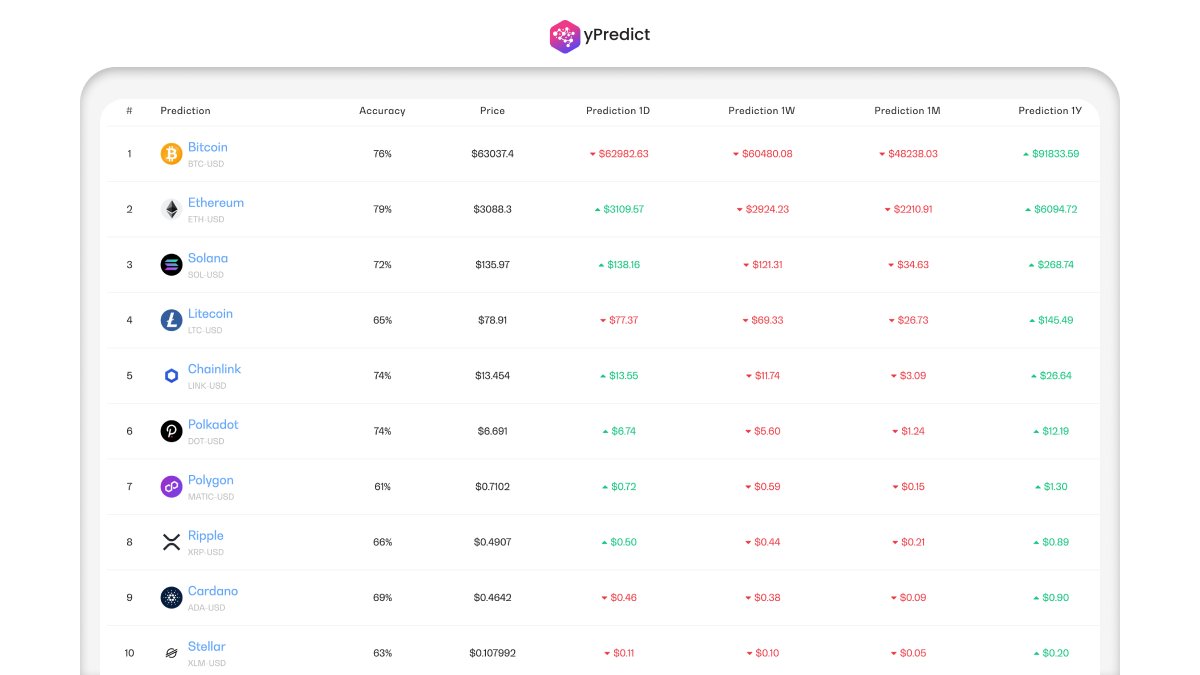Open the Polkadot prediction link

(x=213, y=424)
